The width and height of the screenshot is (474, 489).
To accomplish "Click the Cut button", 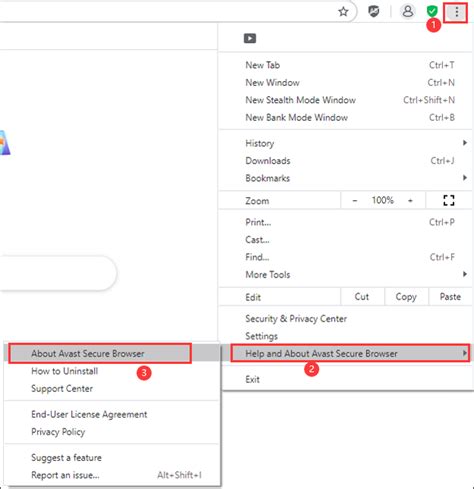I will click(362, 297).
